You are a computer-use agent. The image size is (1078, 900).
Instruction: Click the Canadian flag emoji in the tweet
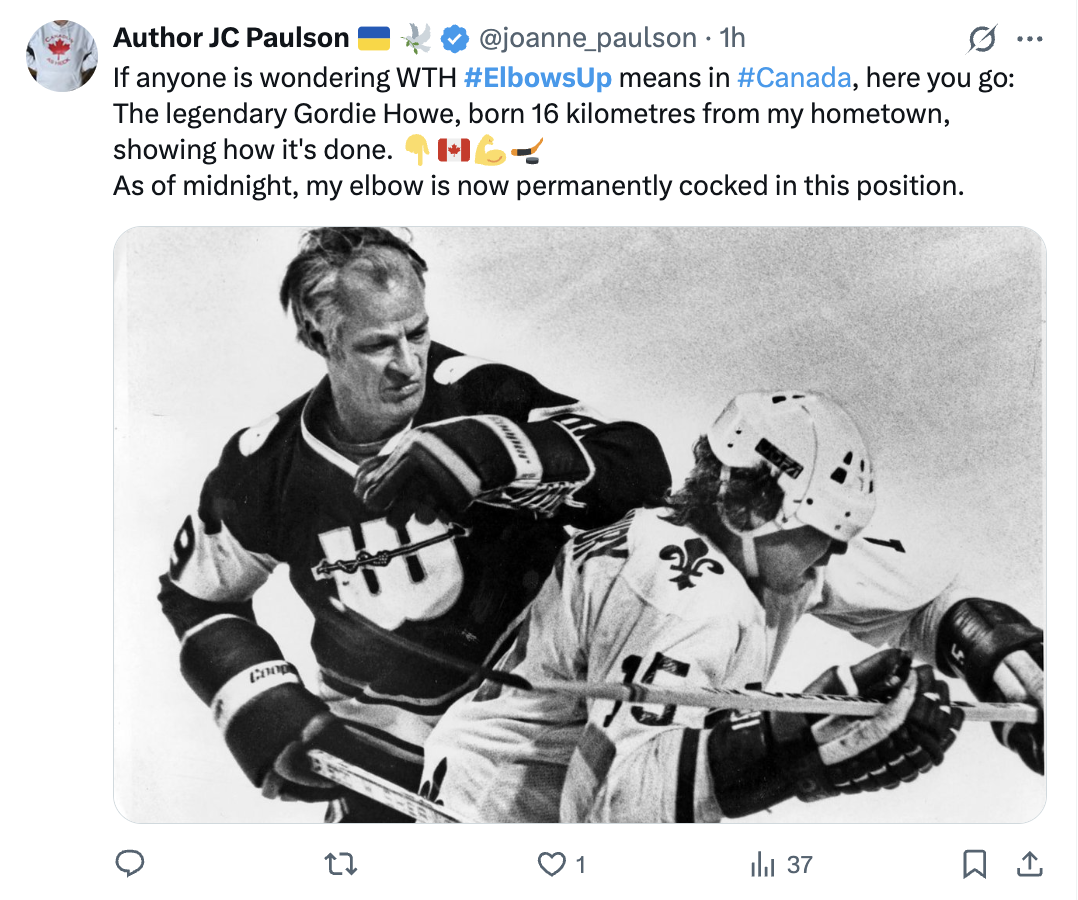tap(454, 150)
